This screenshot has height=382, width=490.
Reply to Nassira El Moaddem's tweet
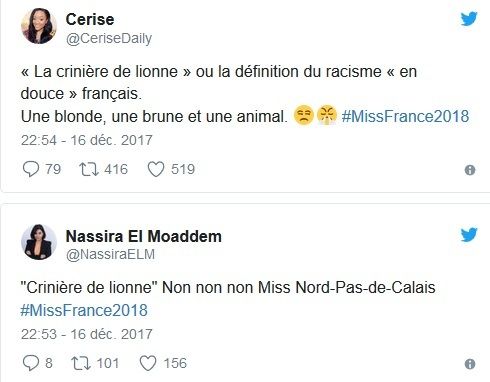point(31,363)
